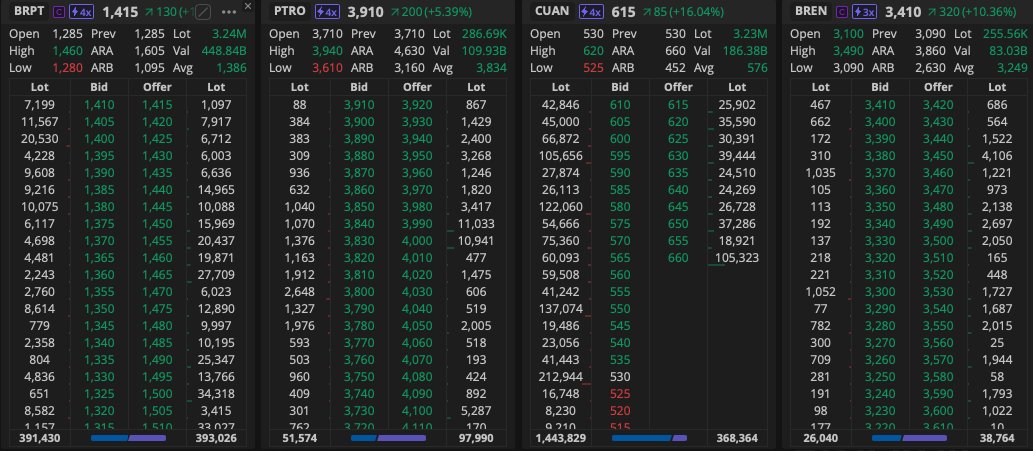The image size is (1033, 451).
Task: Click Bid column header in BREN table
Action: (x=879, y=87)
